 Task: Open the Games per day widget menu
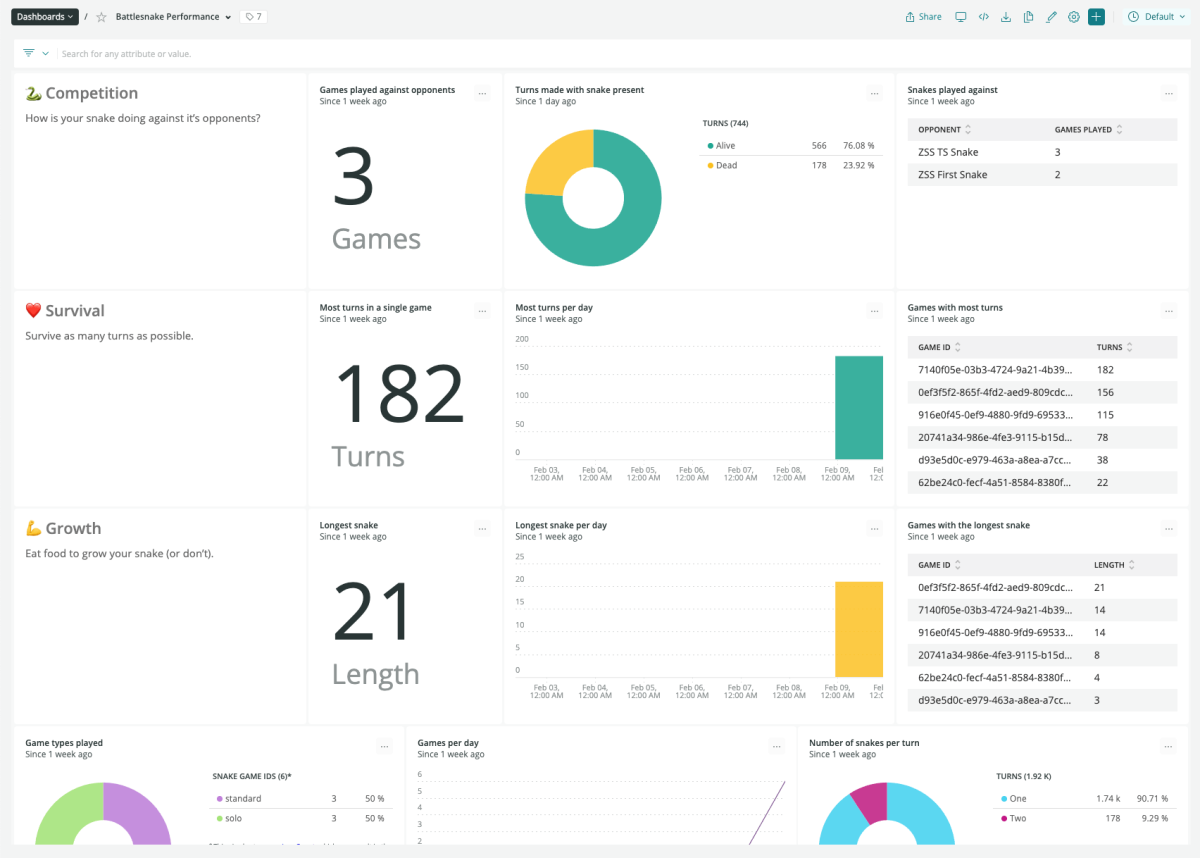click(776, 747)
